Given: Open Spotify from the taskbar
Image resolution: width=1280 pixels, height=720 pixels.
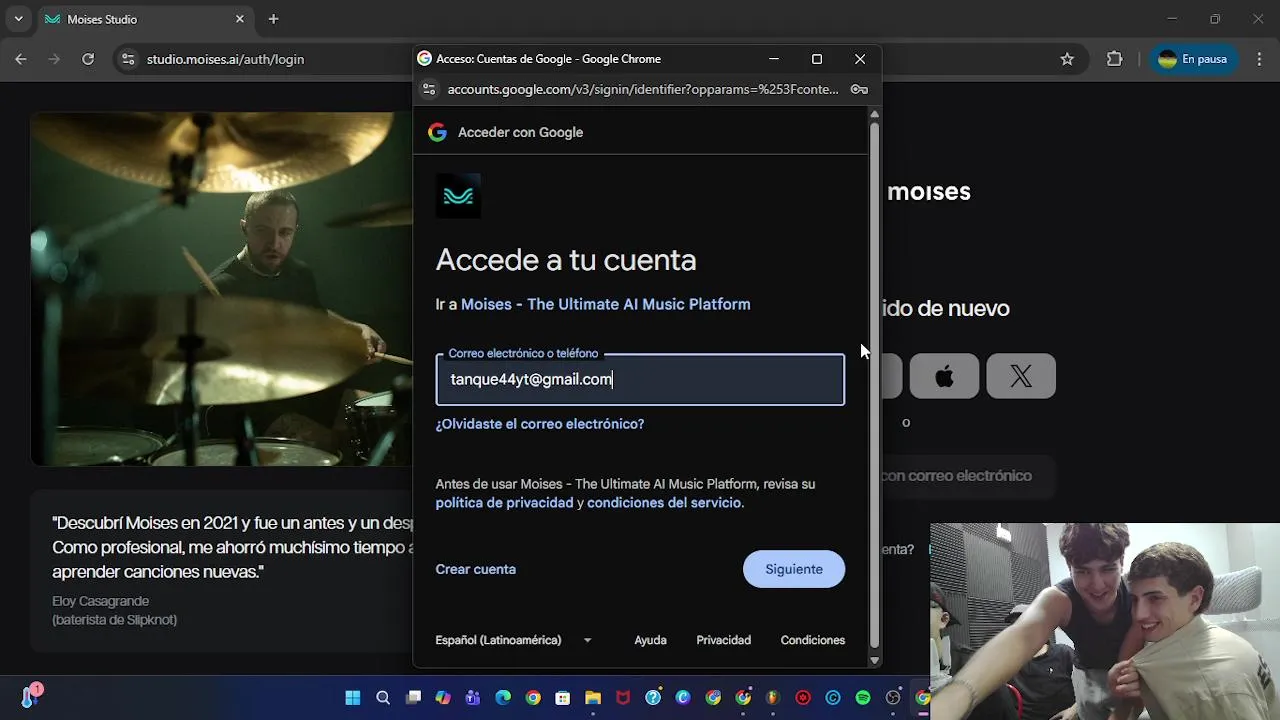Looking at the screenshot, I should tap(863, 698).
